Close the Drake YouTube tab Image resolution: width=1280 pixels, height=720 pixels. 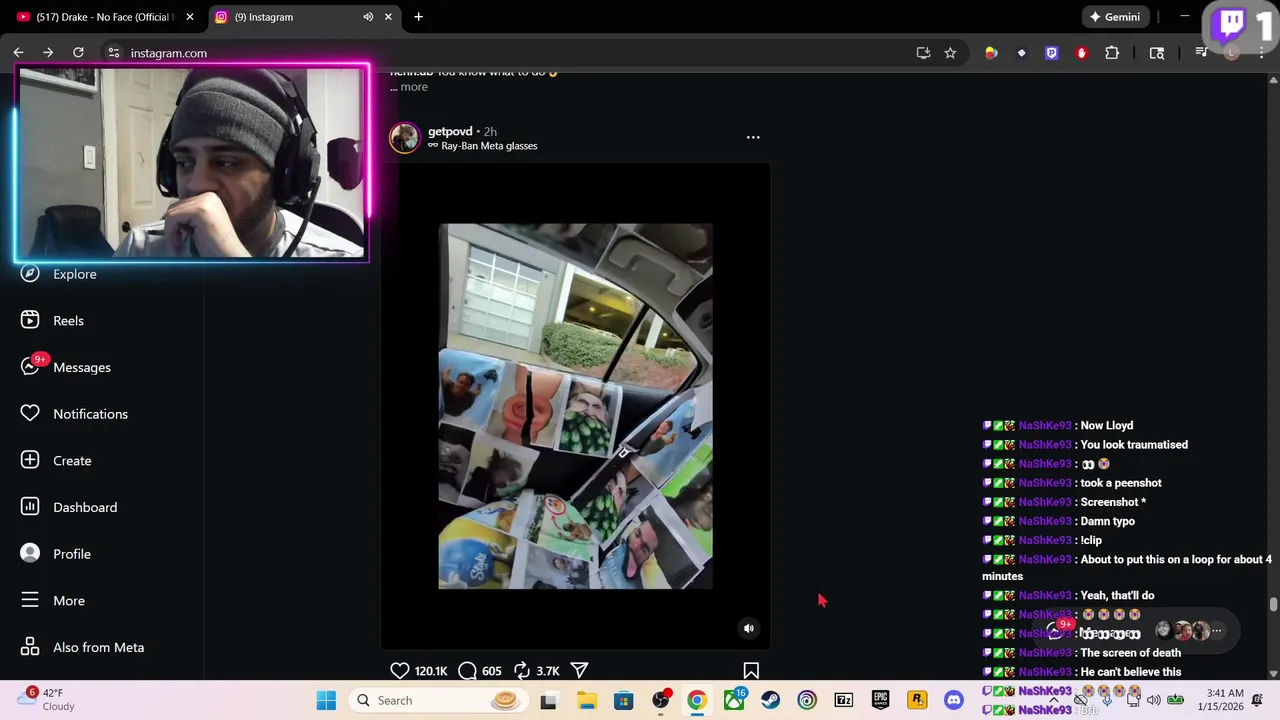click(x=190, y=17)
